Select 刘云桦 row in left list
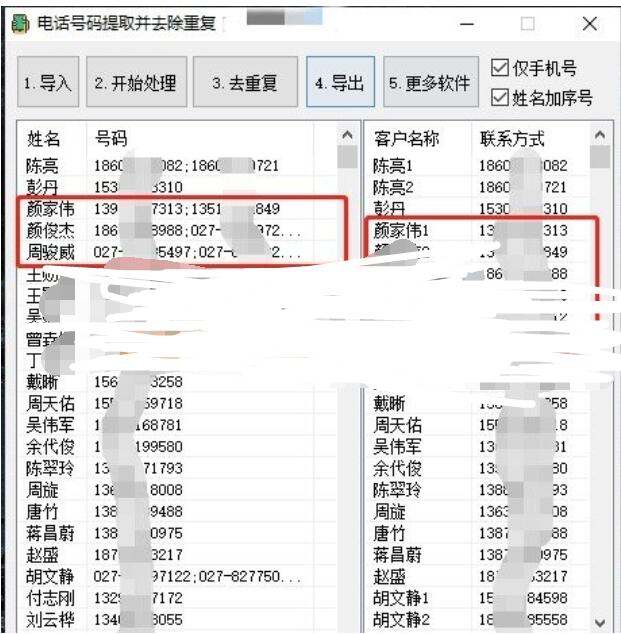Screen dimensions: 621x634 [x=50, y=620]
